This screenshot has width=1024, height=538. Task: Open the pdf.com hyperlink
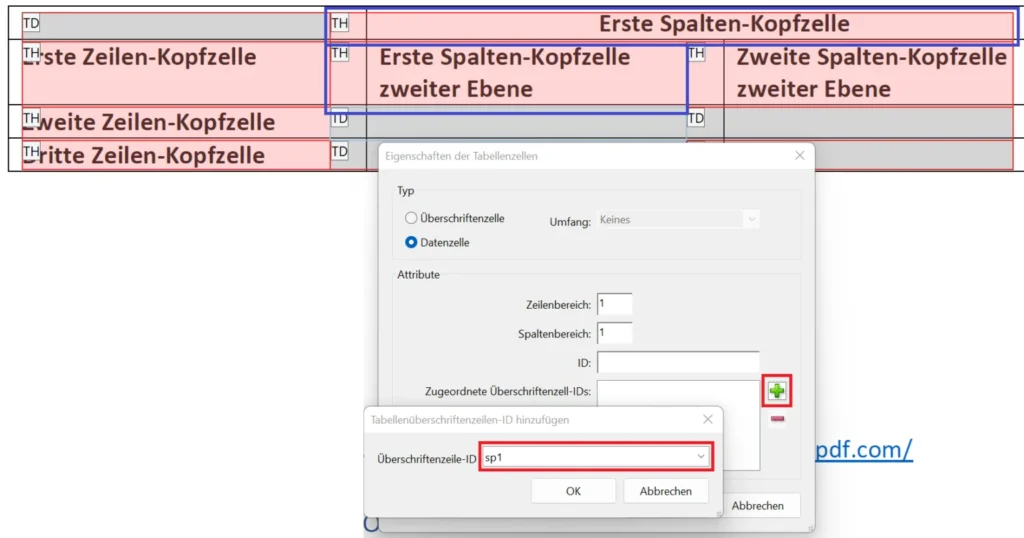coord(864,450)
